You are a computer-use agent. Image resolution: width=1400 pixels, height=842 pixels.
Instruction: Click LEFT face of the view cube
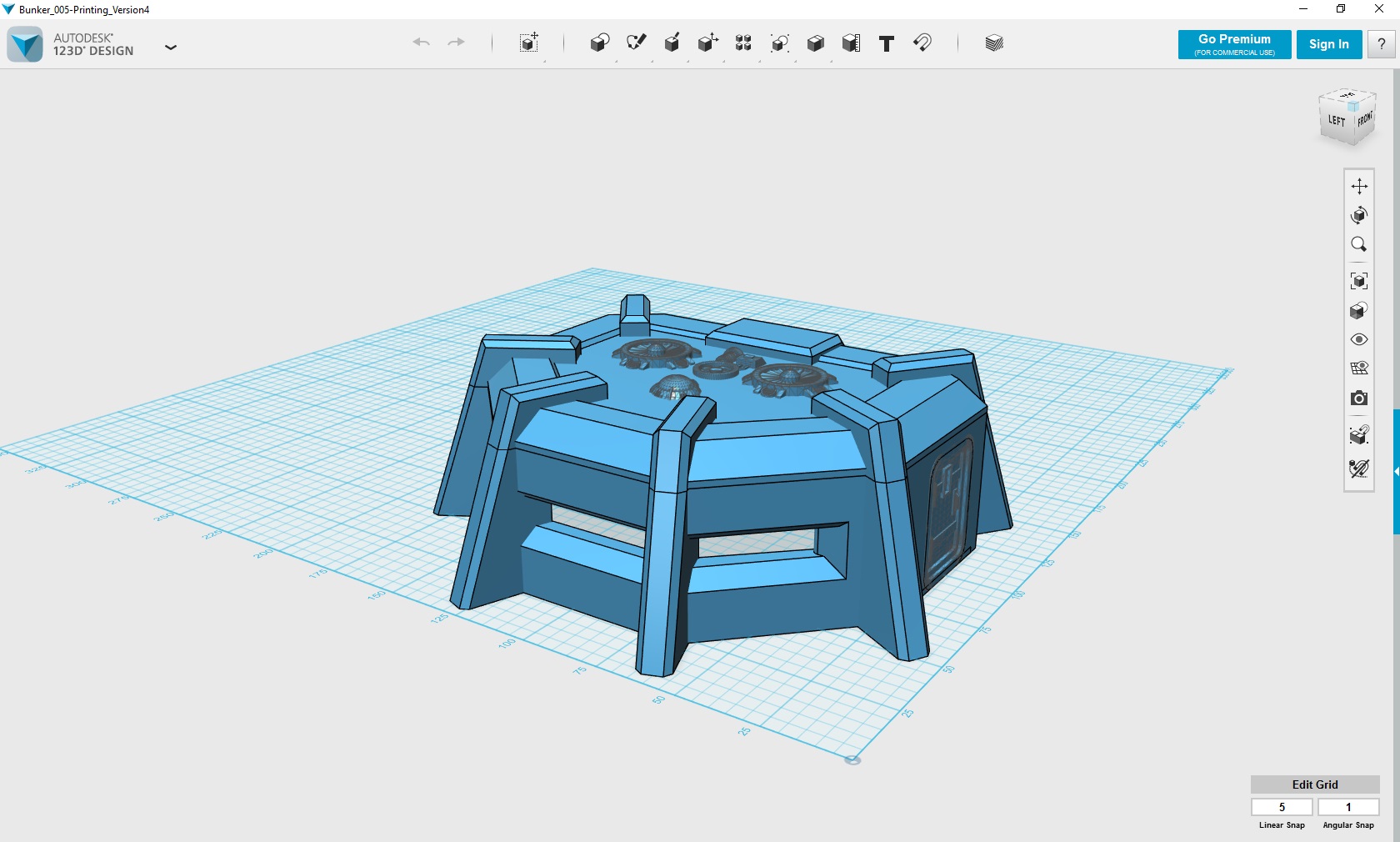(x=1337, y=121)
